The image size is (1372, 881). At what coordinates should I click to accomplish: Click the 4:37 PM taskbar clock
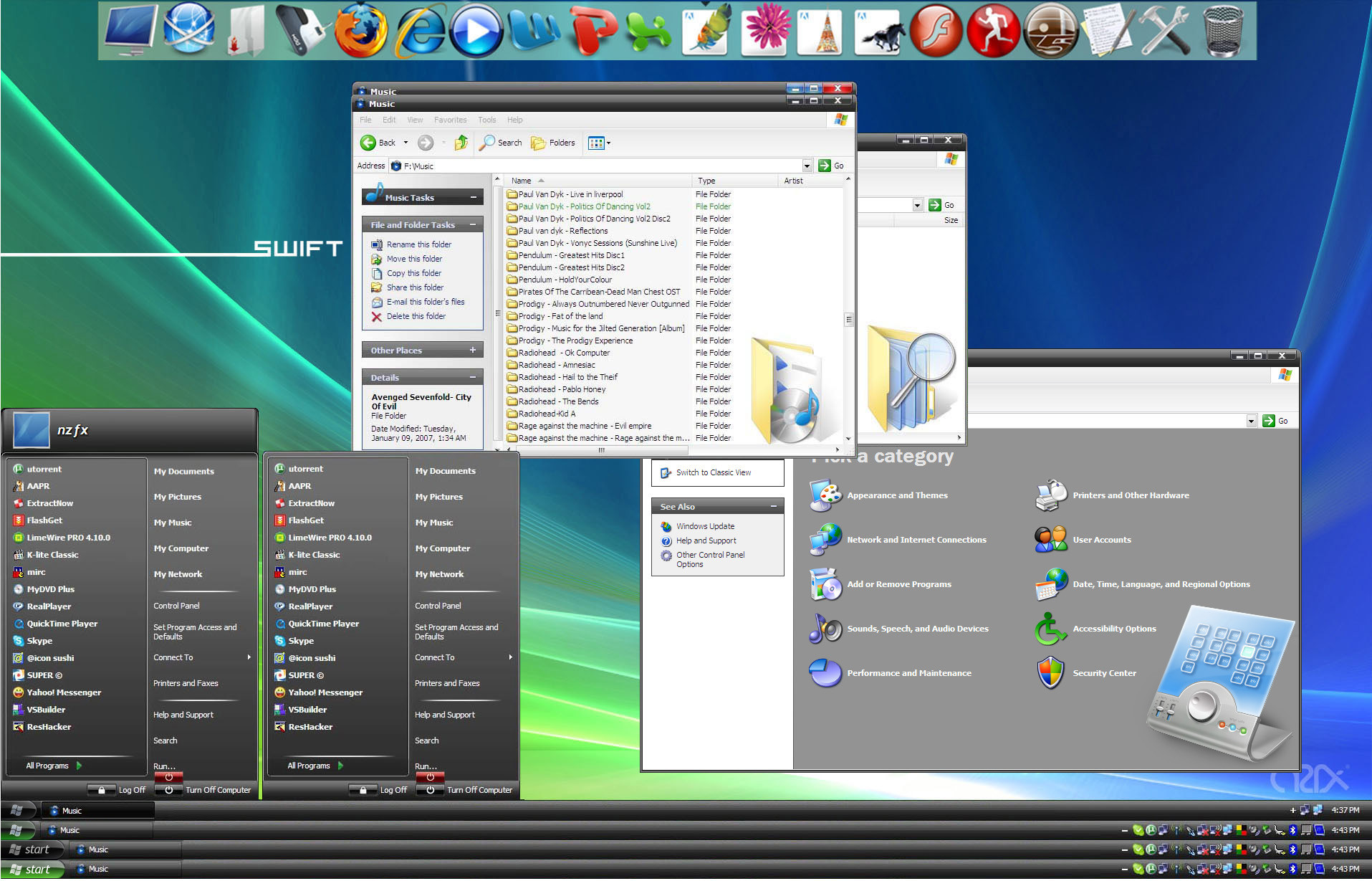pos(1345,810)
